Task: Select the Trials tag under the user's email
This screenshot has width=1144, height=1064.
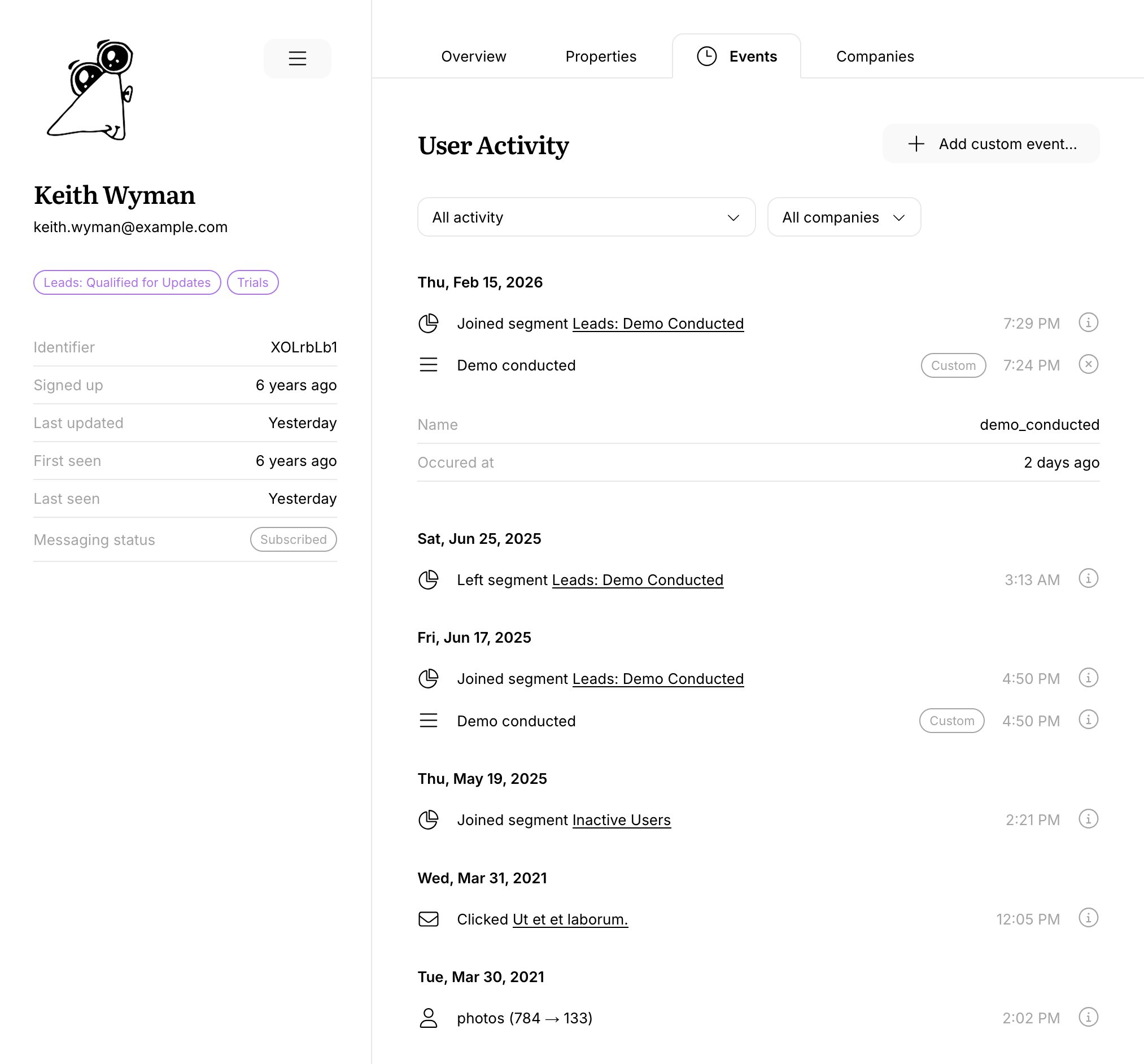Action: 252,282
